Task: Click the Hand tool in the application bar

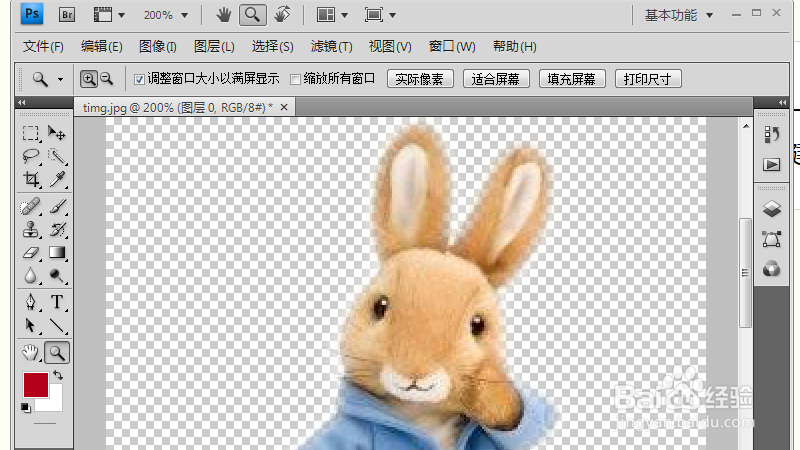Action: coord(223,15)
